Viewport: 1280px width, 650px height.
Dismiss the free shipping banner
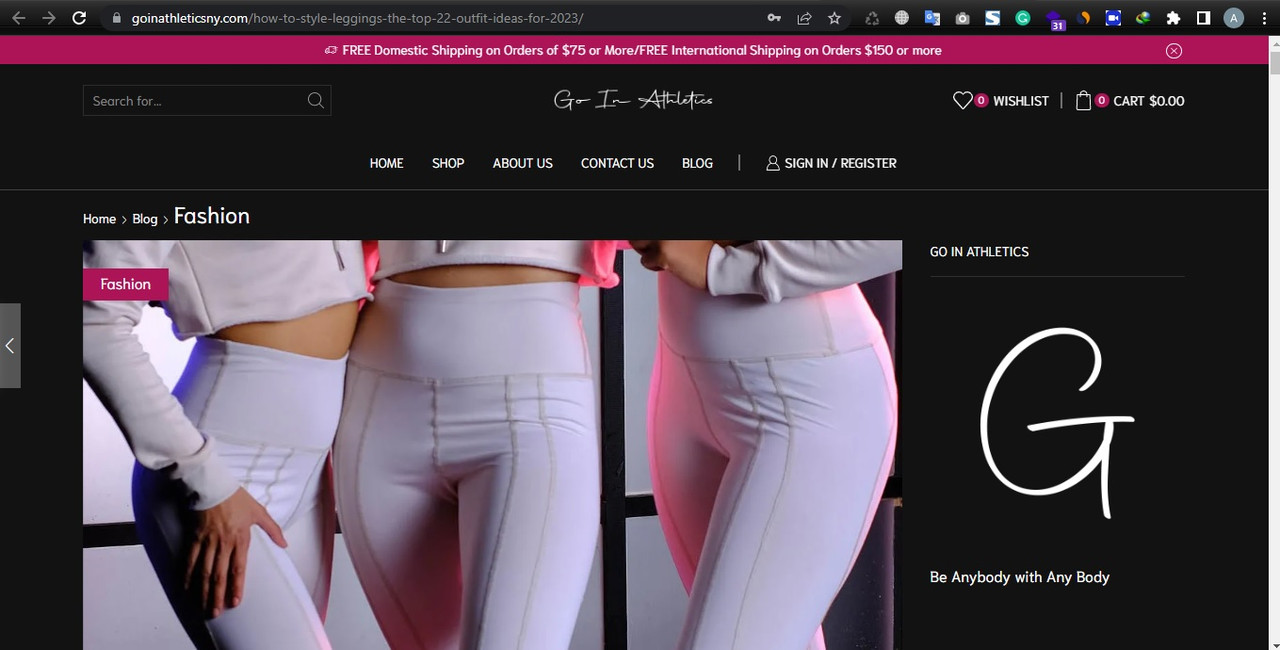(1174, 51)
